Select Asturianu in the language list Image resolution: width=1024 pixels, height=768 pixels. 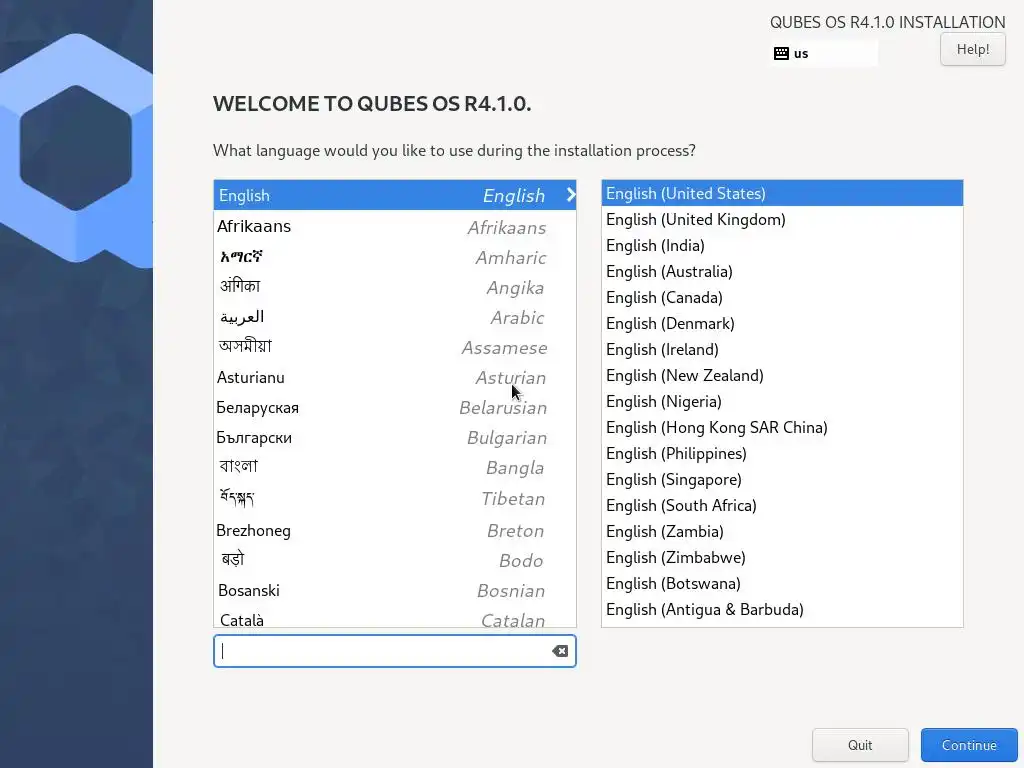(394, 377)
